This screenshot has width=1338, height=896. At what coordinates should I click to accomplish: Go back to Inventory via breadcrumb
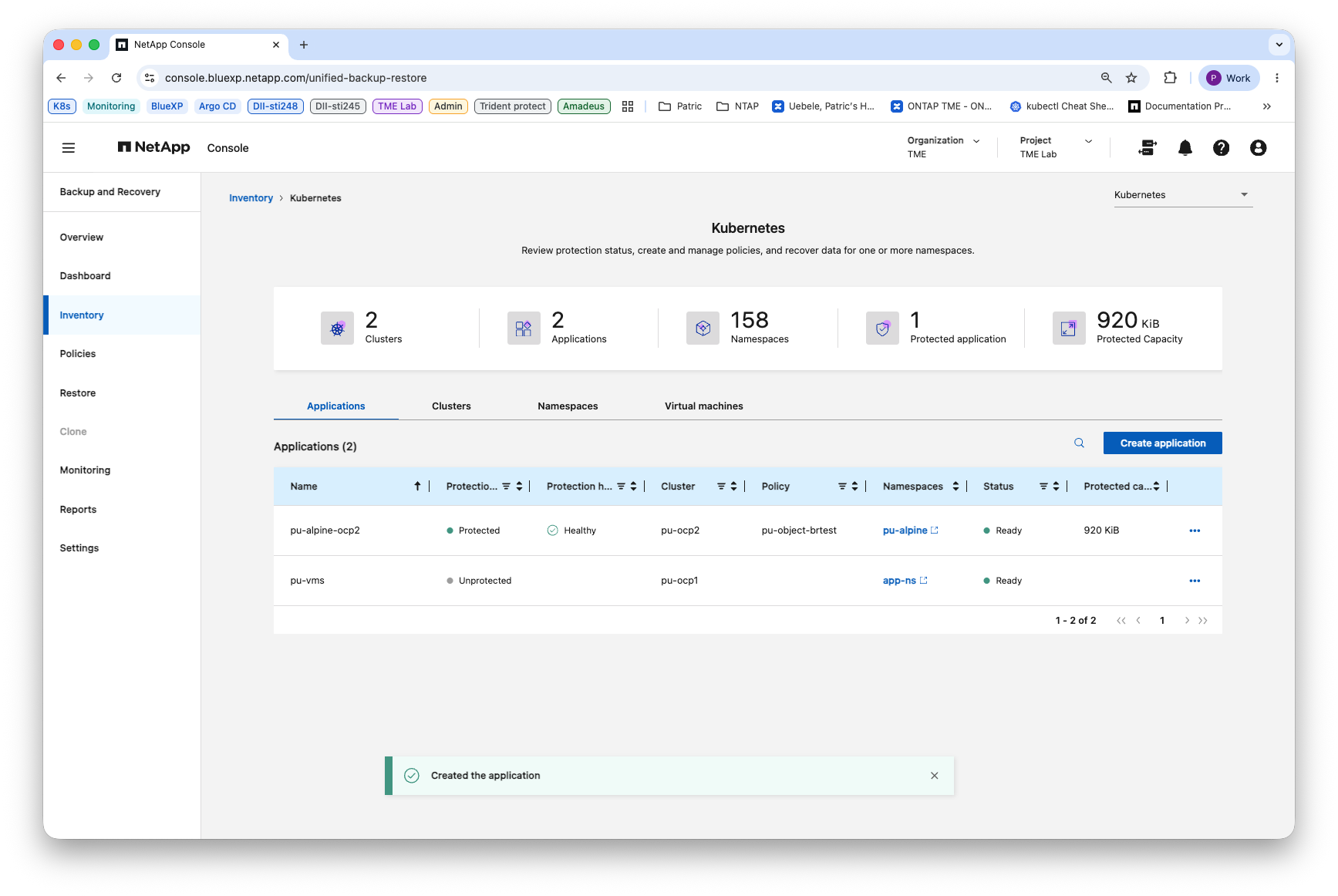251,198
